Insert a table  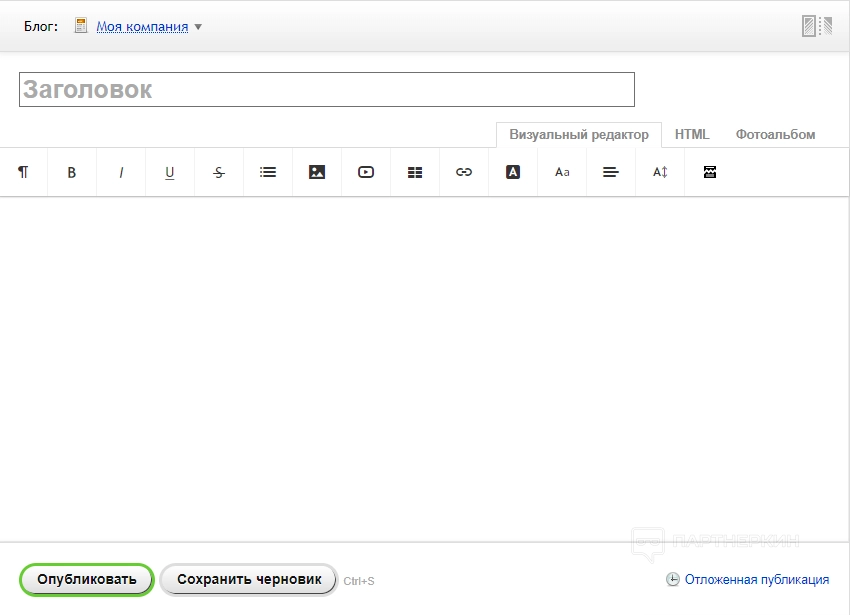[415, 172]
